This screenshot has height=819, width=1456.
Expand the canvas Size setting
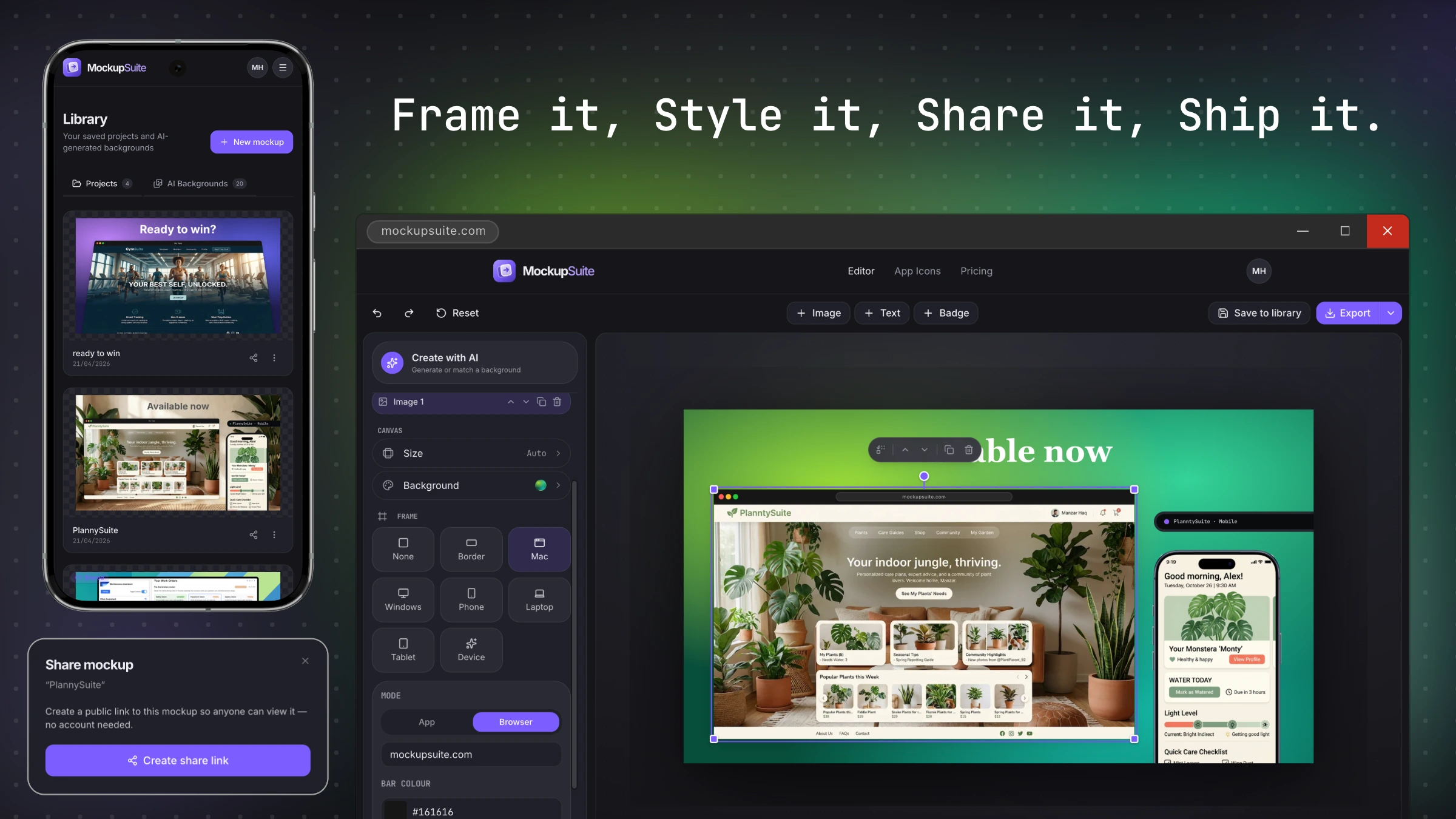(x=471, y=453)
